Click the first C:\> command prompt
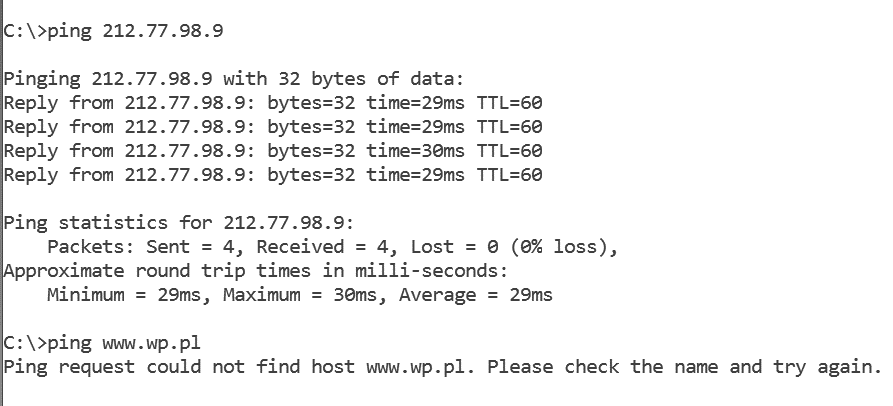Image resolution: width=893 pixels, height=406 pixels. (24, 30)
